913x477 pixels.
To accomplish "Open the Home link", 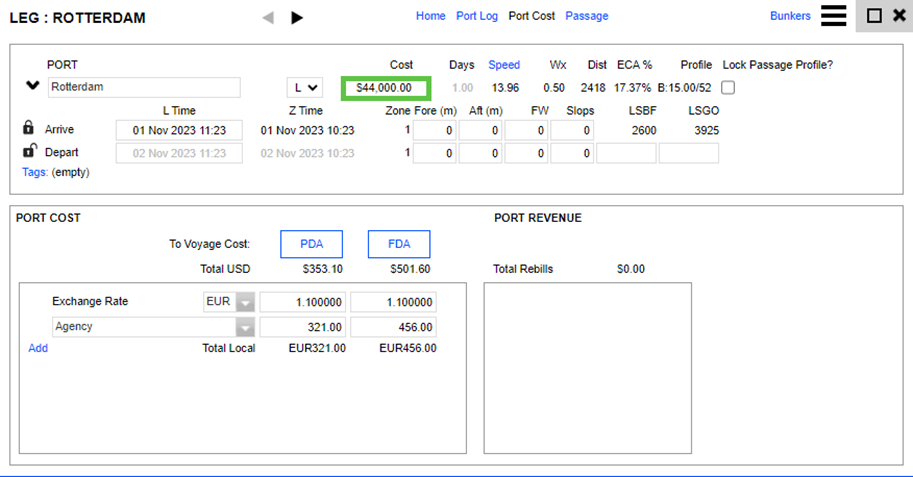I will [x=430, y=16].
